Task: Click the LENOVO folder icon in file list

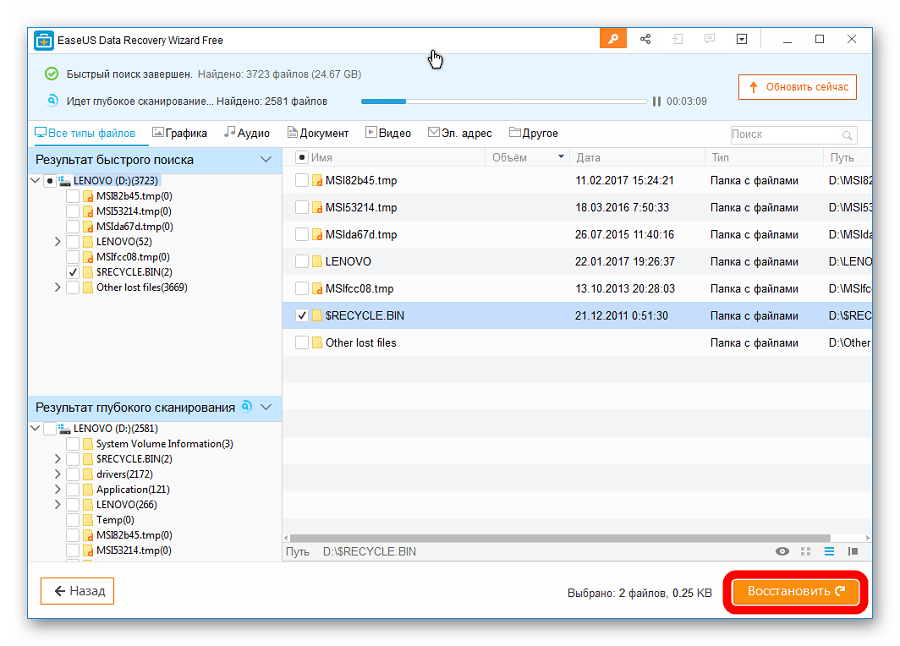Action: tap(317, 261)
